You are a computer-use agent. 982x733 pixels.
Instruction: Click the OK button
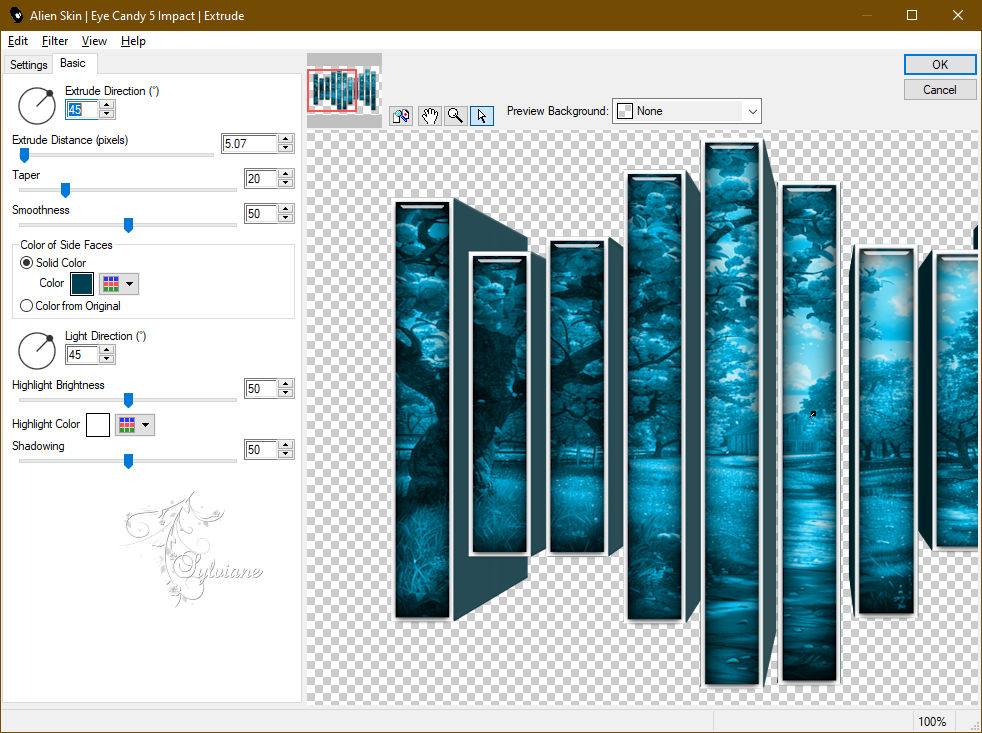coord(939,65)
